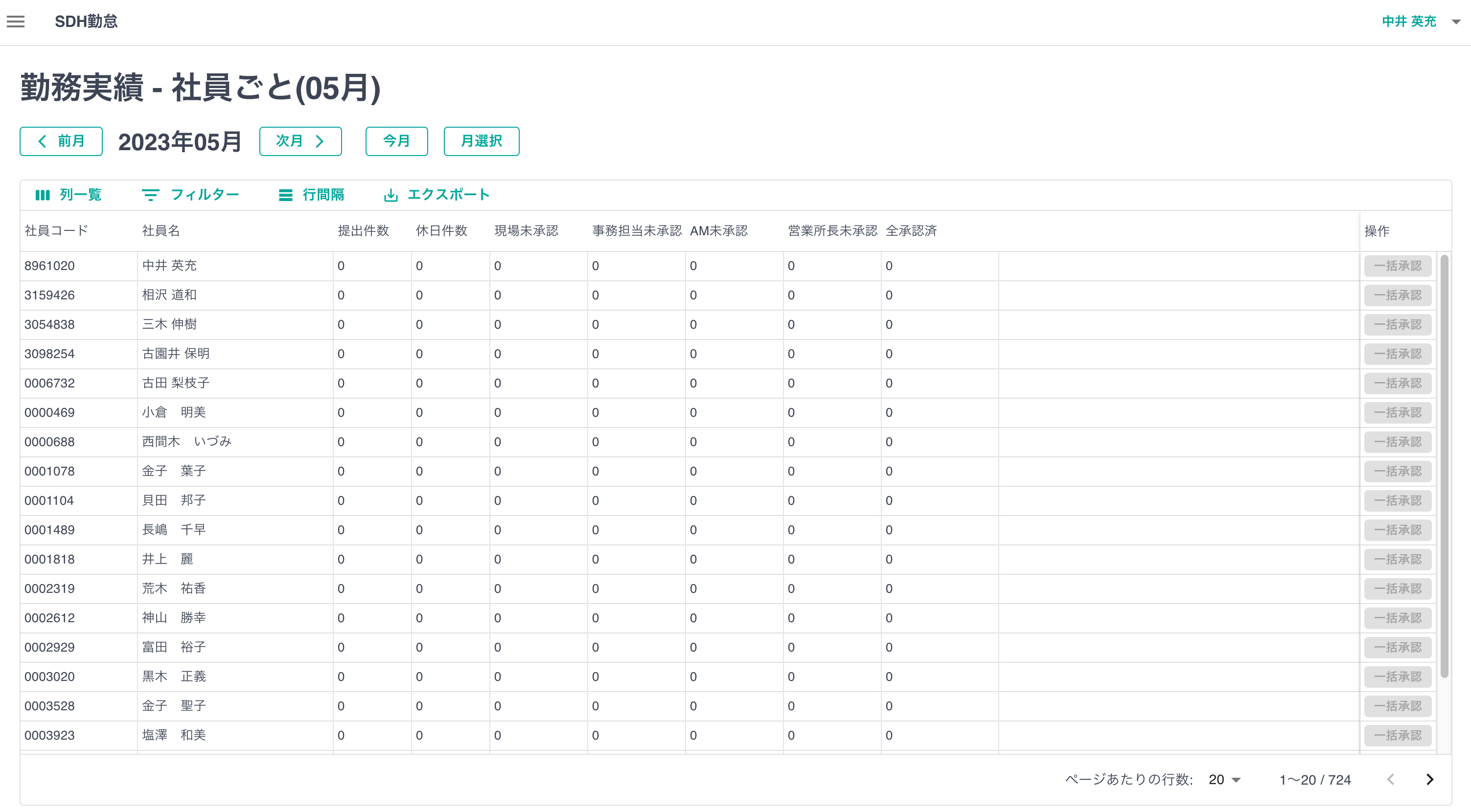Sort by 提出件数 column header

(x=363, y=230)
